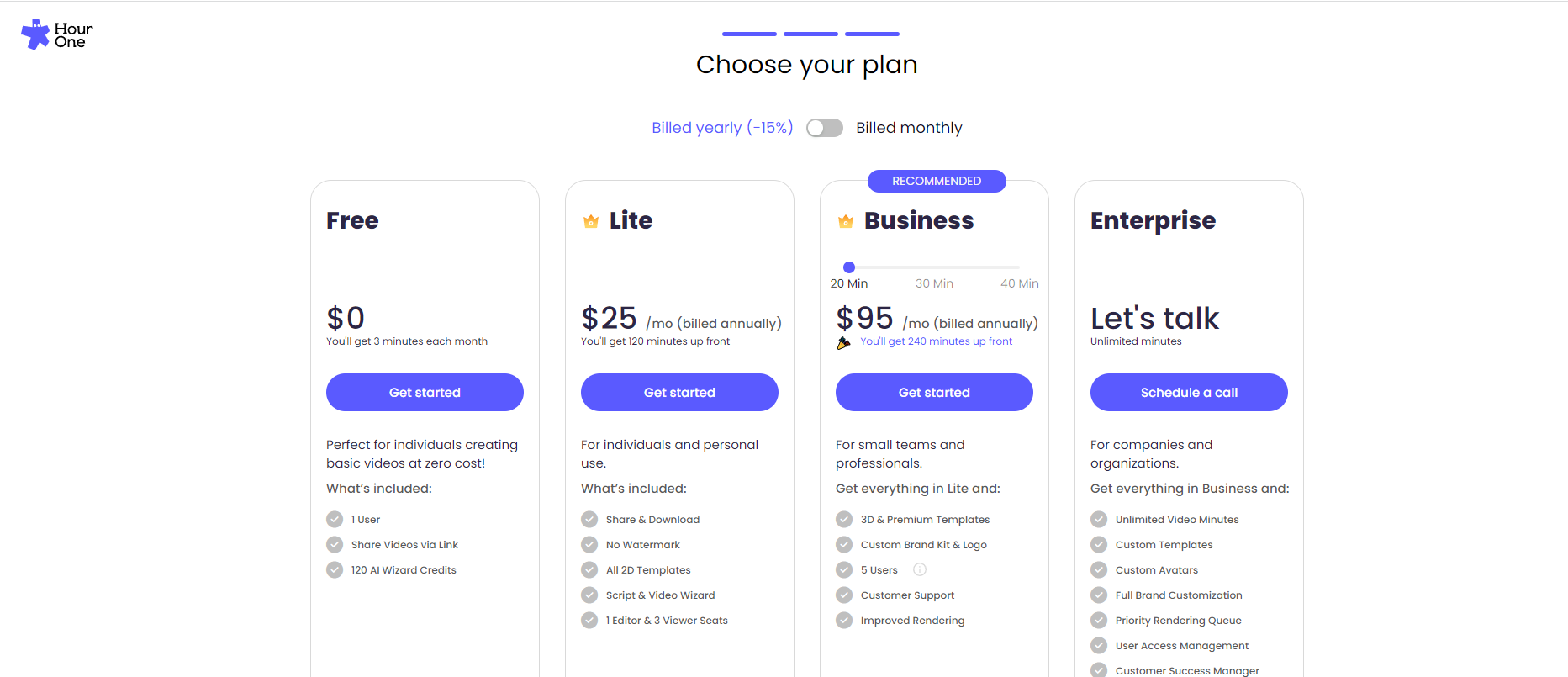
Task: Click Get started under the Business plan
Action: tap(934, 393)
